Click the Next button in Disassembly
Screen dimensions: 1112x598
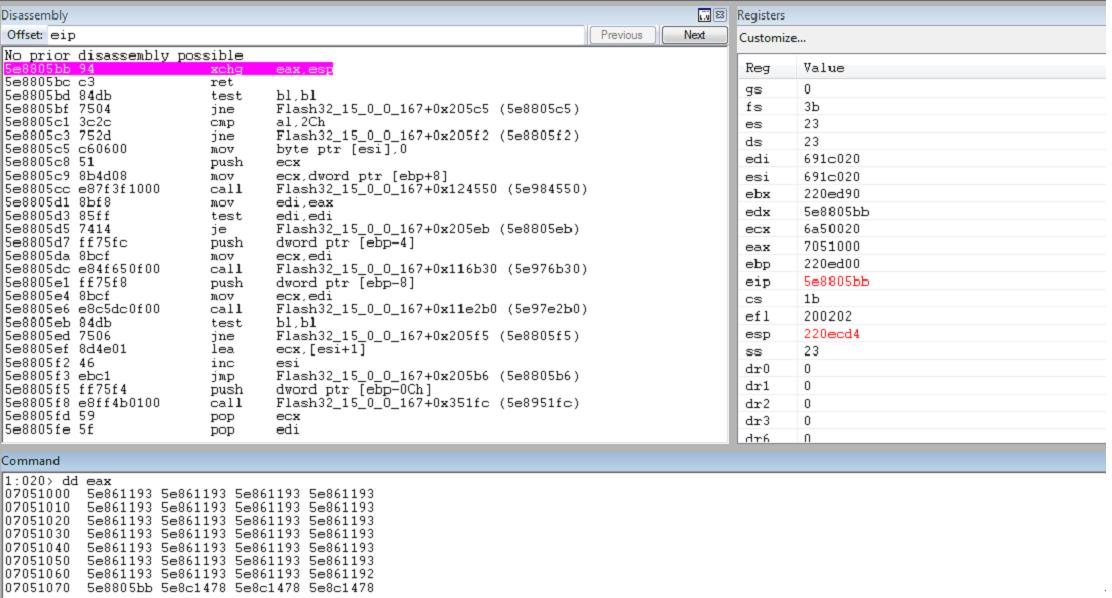(694, 35)
